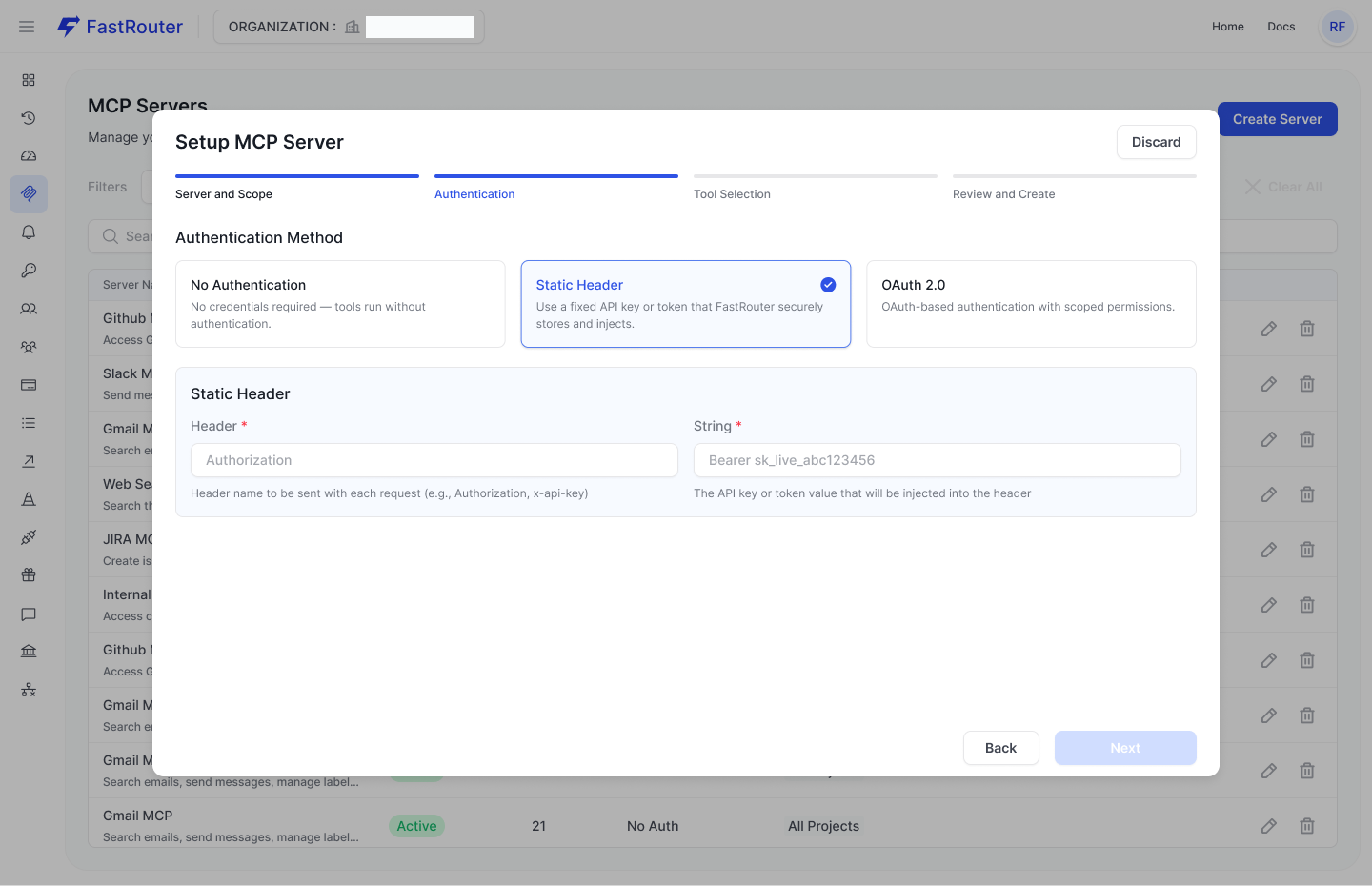Open the key icon in sidebar
The width and height of the screenshot is (1372, 886).
tap(29, 271)
